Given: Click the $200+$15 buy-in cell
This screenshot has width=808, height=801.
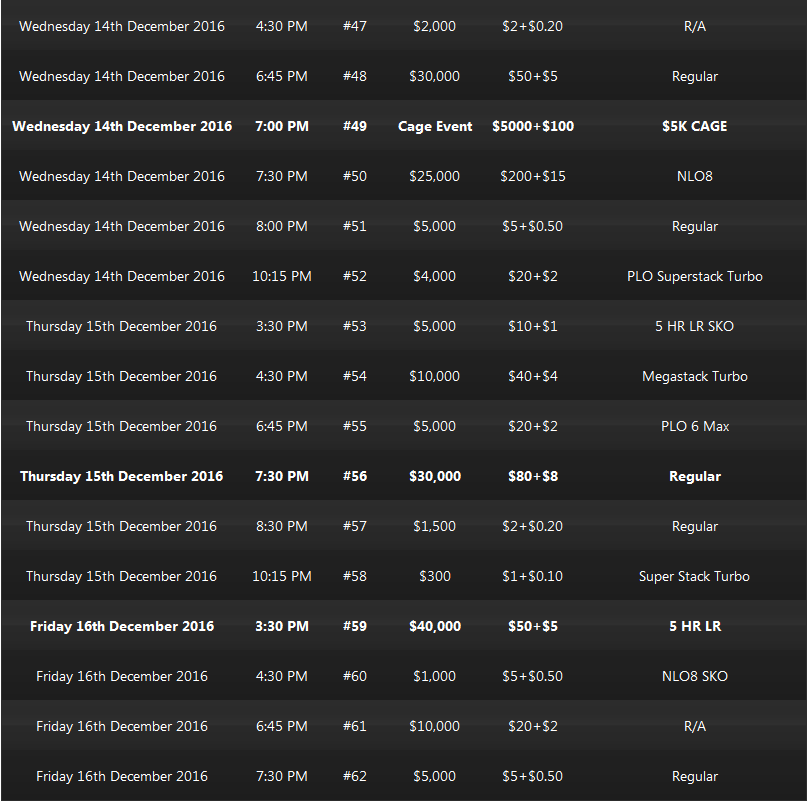Looking at the screenshot, I should (x=532, y=176).
